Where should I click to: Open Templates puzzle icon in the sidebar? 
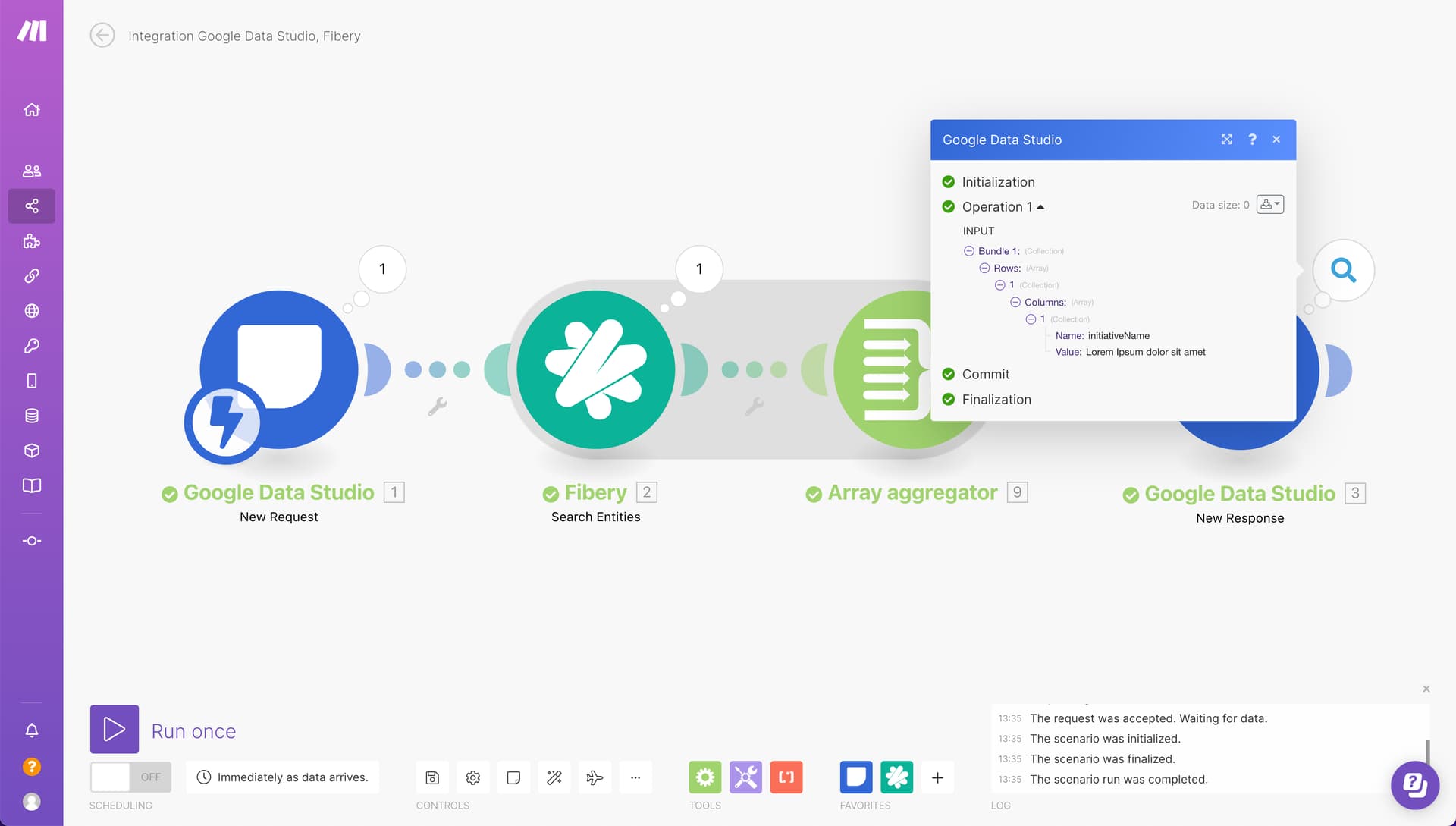click(32, 241)
